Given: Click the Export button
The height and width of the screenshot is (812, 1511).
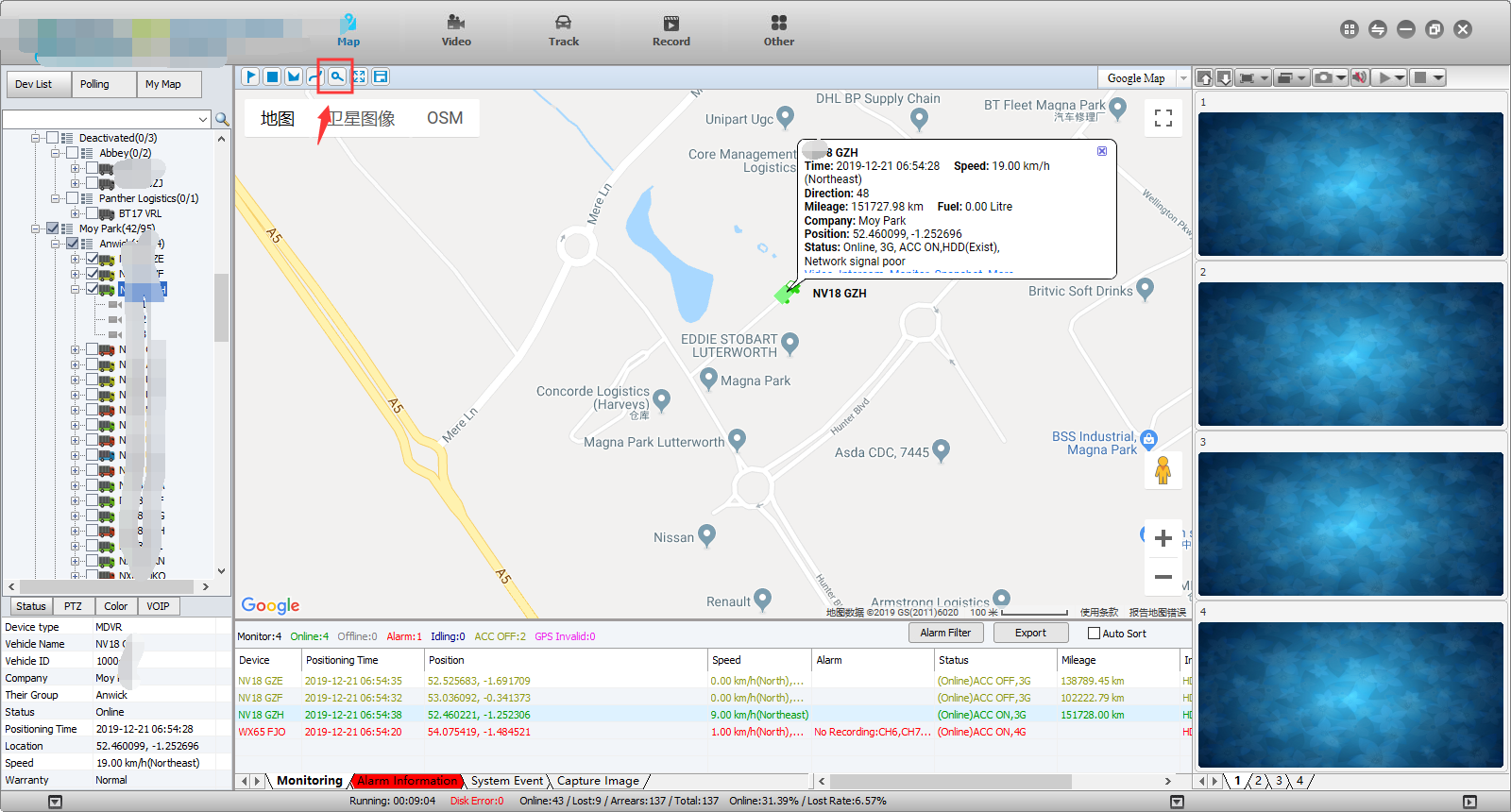Looking at the screenshot, I should (1030, 633).
